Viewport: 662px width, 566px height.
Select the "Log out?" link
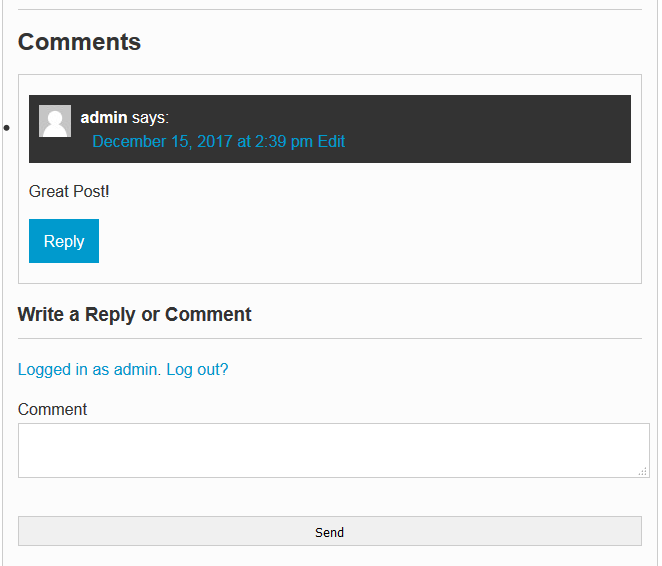coord(197,369)
